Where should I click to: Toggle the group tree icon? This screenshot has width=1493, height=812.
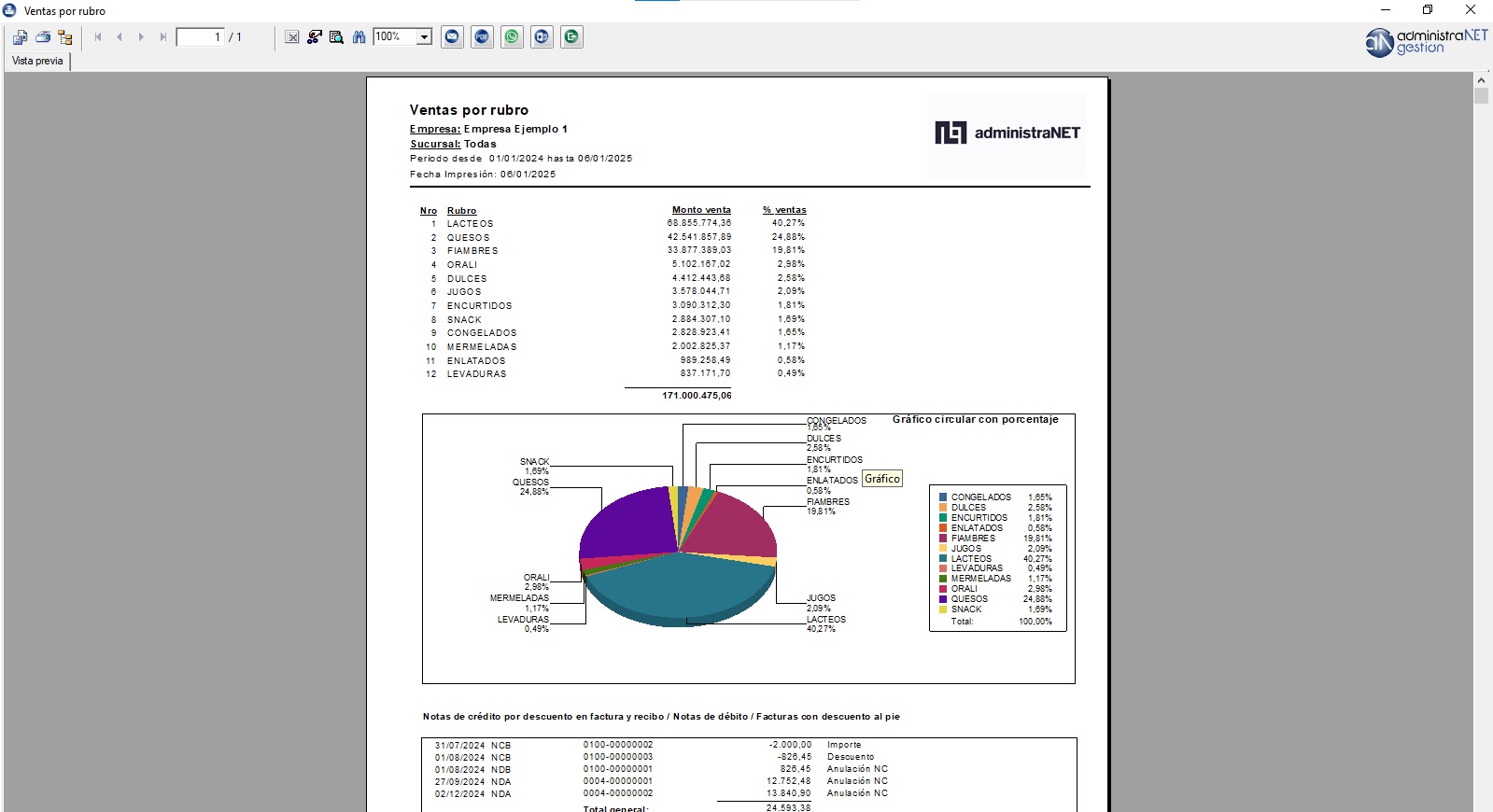point(65,37)
